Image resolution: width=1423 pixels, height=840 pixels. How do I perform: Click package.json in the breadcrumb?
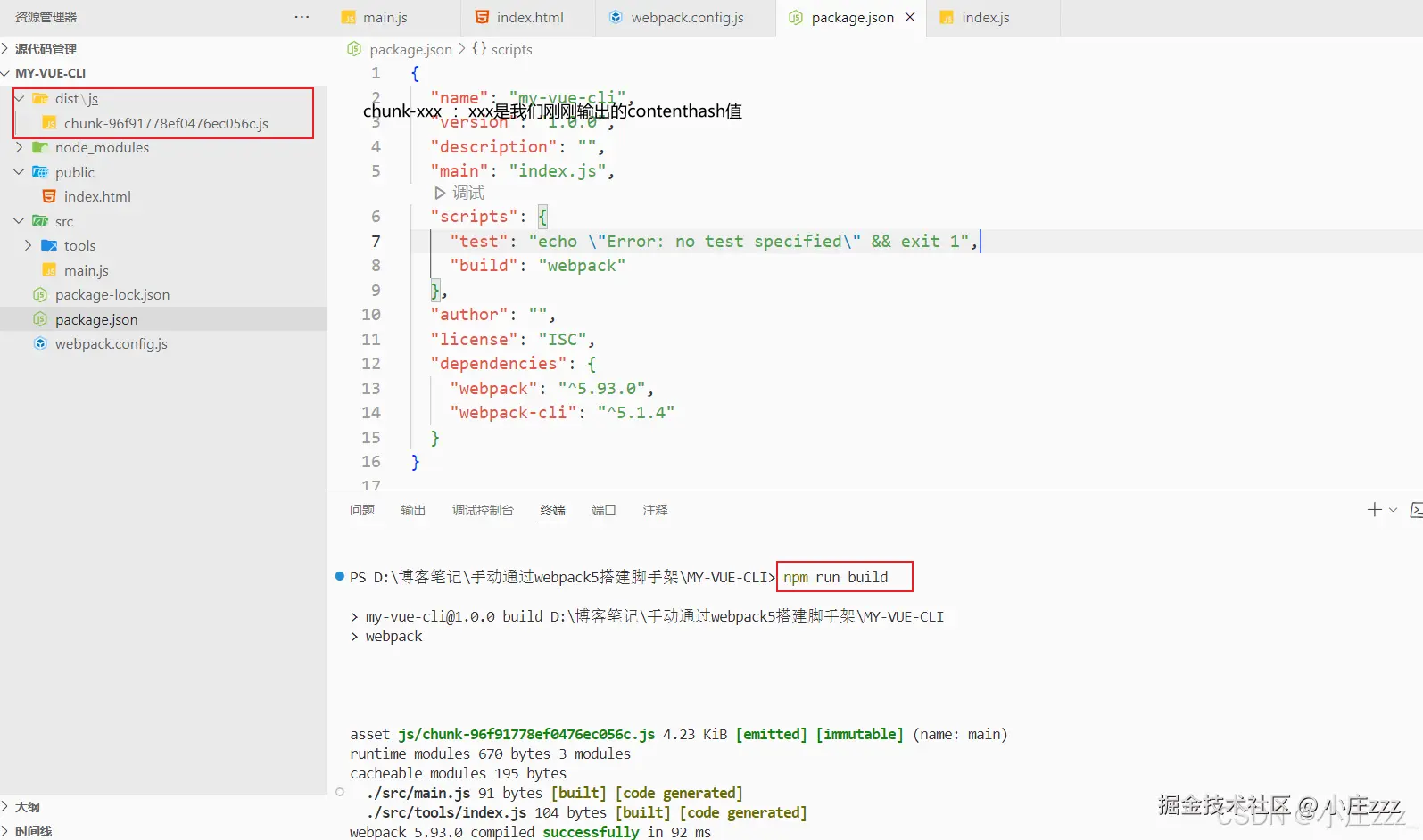coord(410,49)
